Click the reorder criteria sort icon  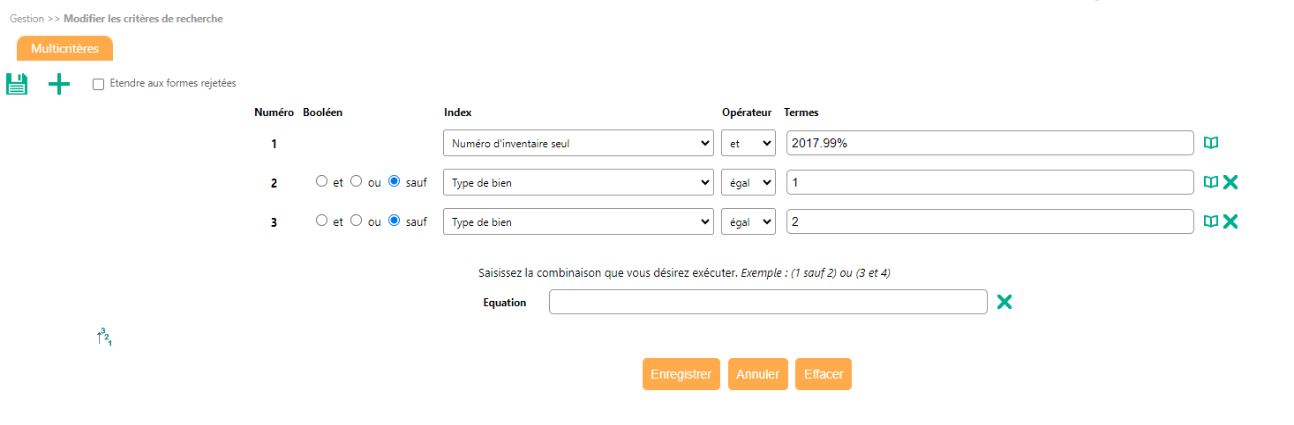coord(104,337)
